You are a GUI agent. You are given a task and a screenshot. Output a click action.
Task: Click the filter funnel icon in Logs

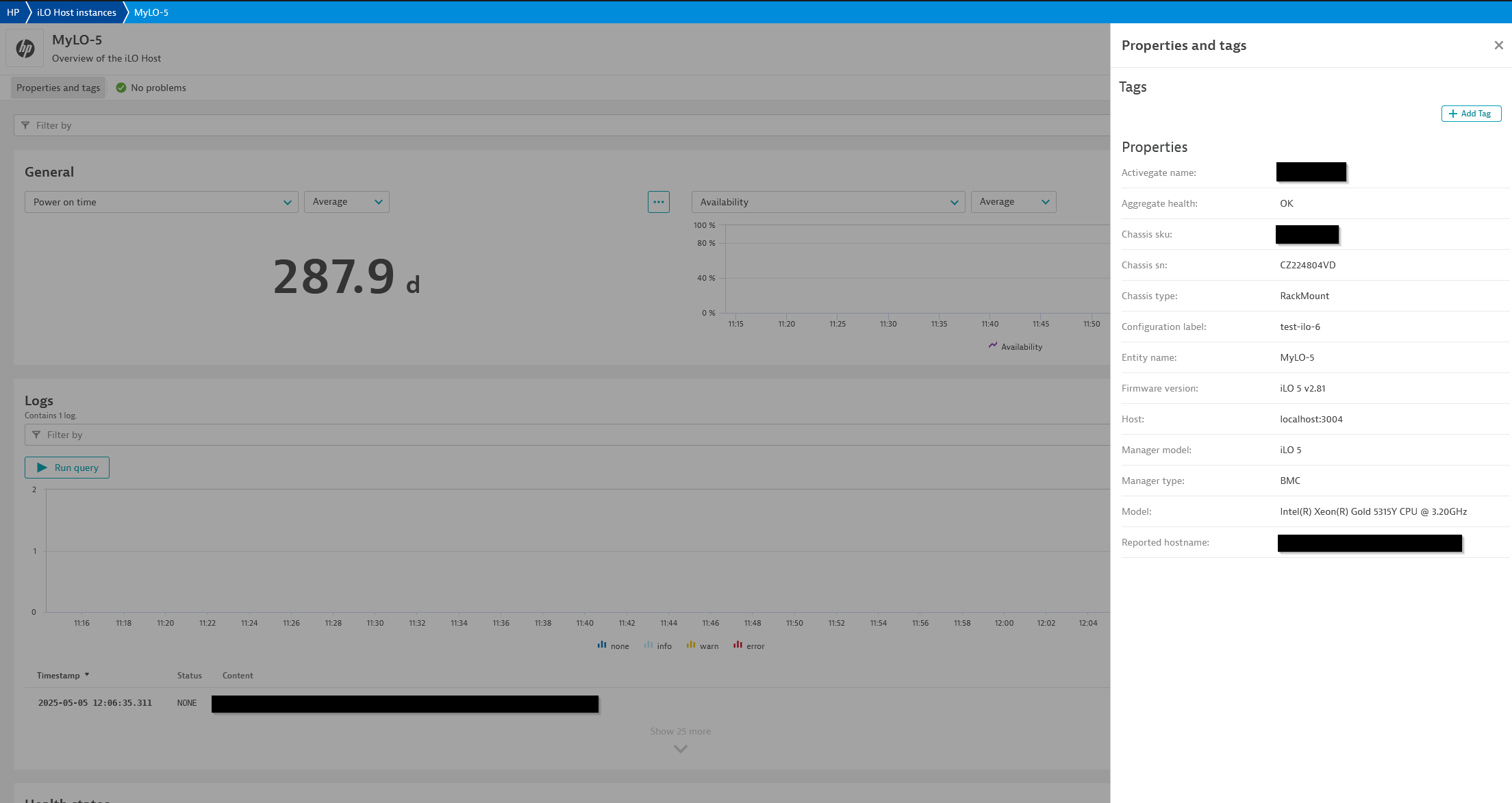[x=36, y=435]
